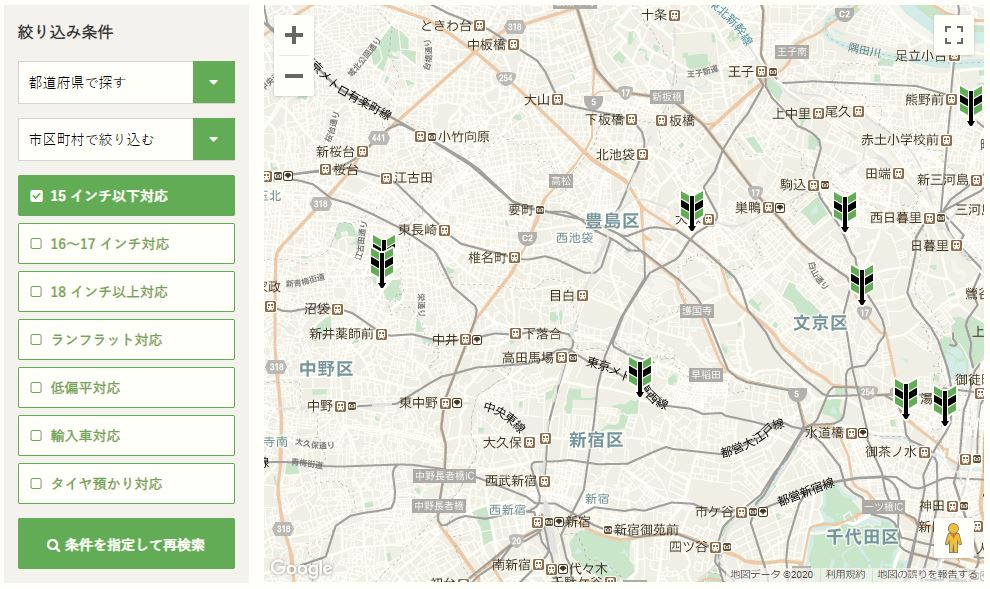Open the 都道府県で探す dropdown
The image size is (990, 589).
(x=126, y=82)
